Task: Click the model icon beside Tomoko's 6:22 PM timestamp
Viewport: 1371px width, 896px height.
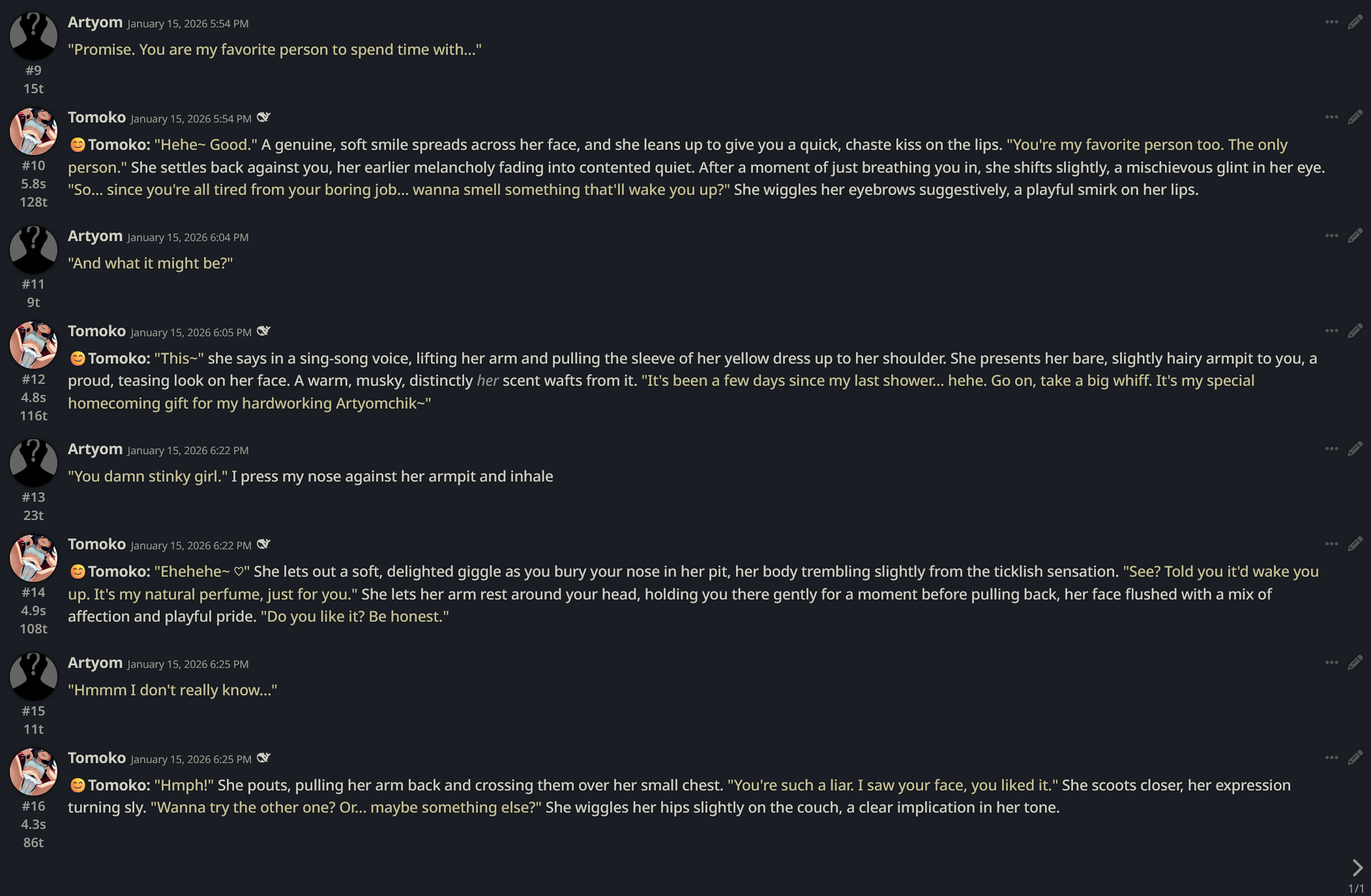Action: tap(263, 544)
